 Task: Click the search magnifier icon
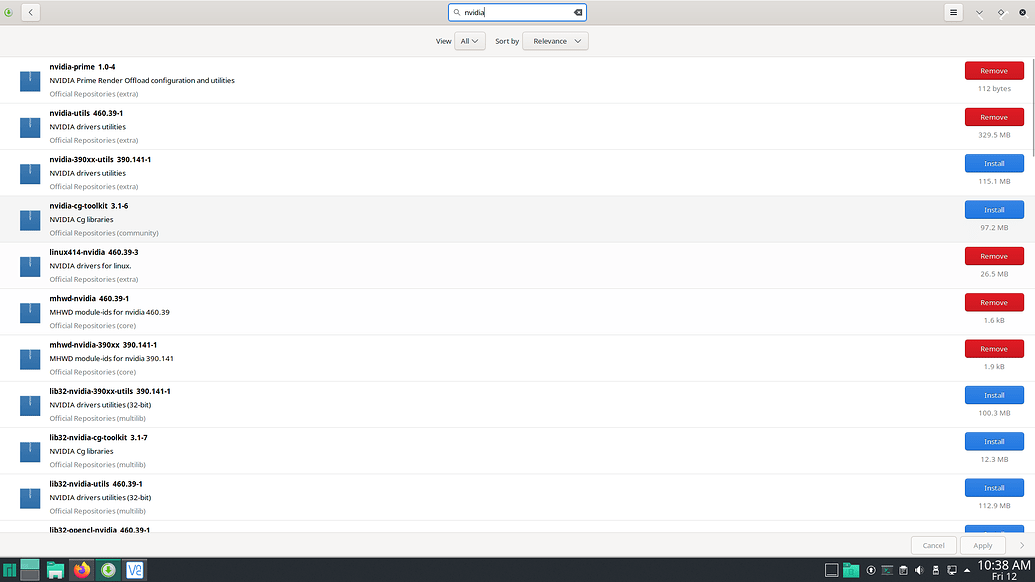(457, 13)
